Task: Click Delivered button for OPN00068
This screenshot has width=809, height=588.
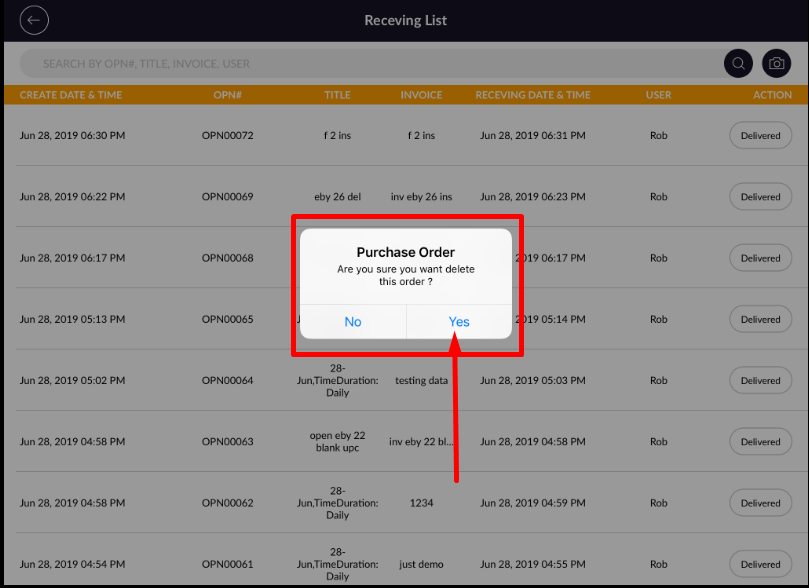Action: [760, 258]
